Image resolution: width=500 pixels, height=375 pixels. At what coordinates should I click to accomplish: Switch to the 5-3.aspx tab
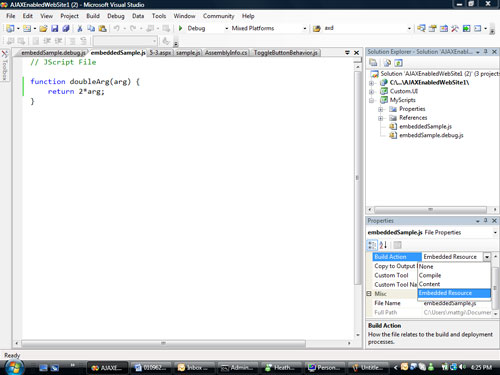(160, 53)
